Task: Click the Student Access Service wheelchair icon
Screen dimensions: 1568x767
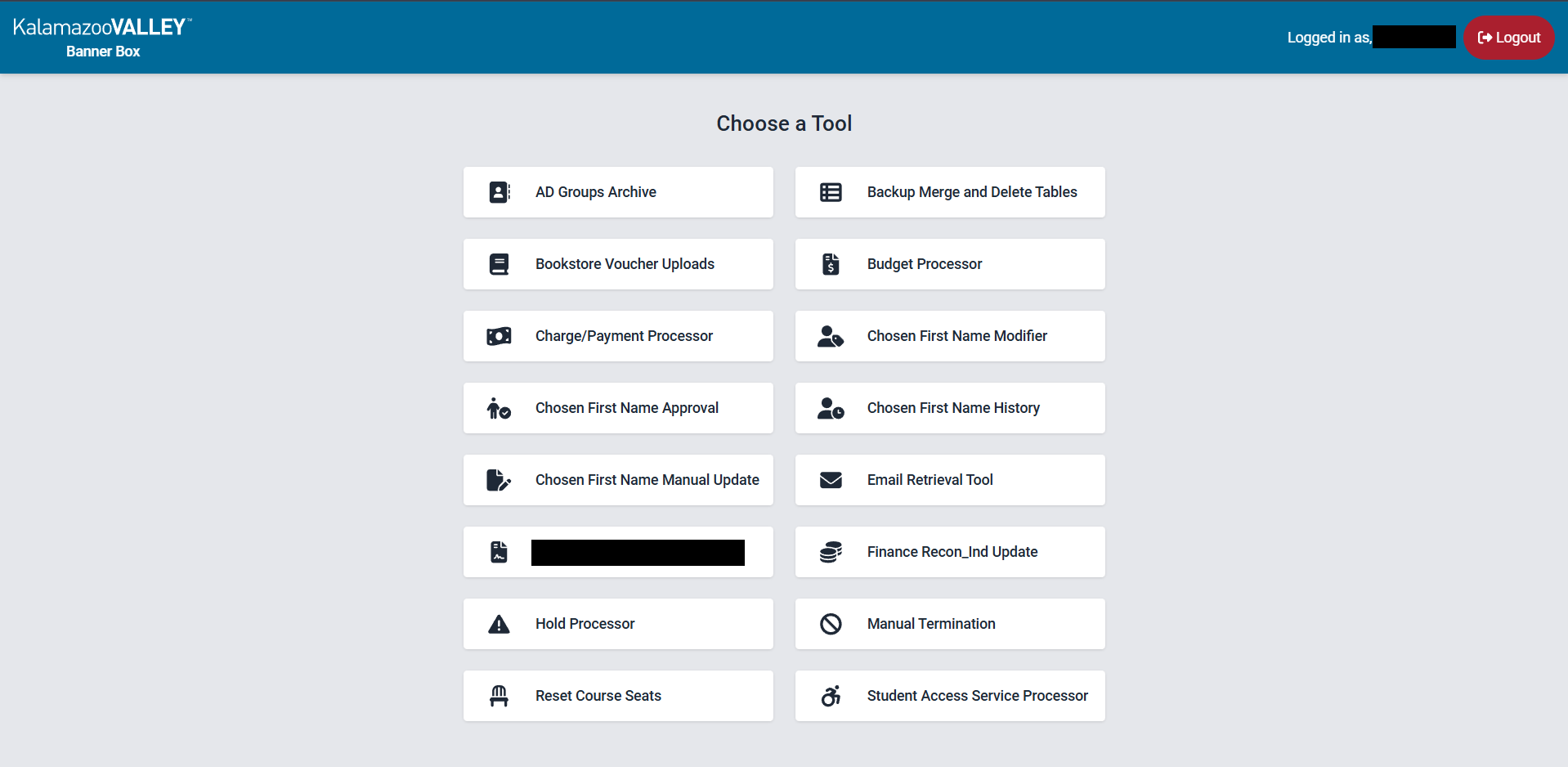Action: [831, 696]
